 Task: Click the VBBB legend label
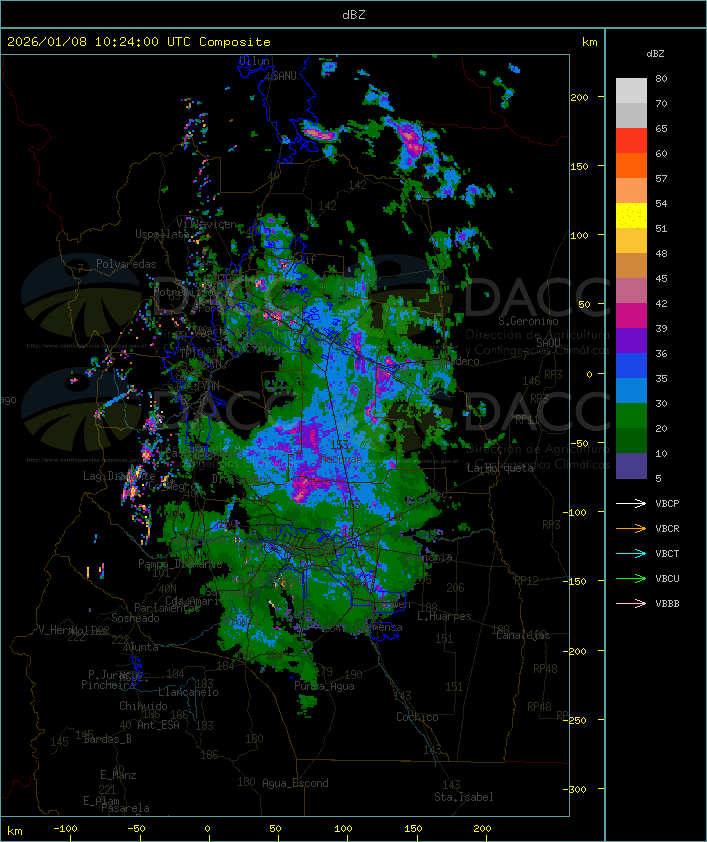[667, 603]
